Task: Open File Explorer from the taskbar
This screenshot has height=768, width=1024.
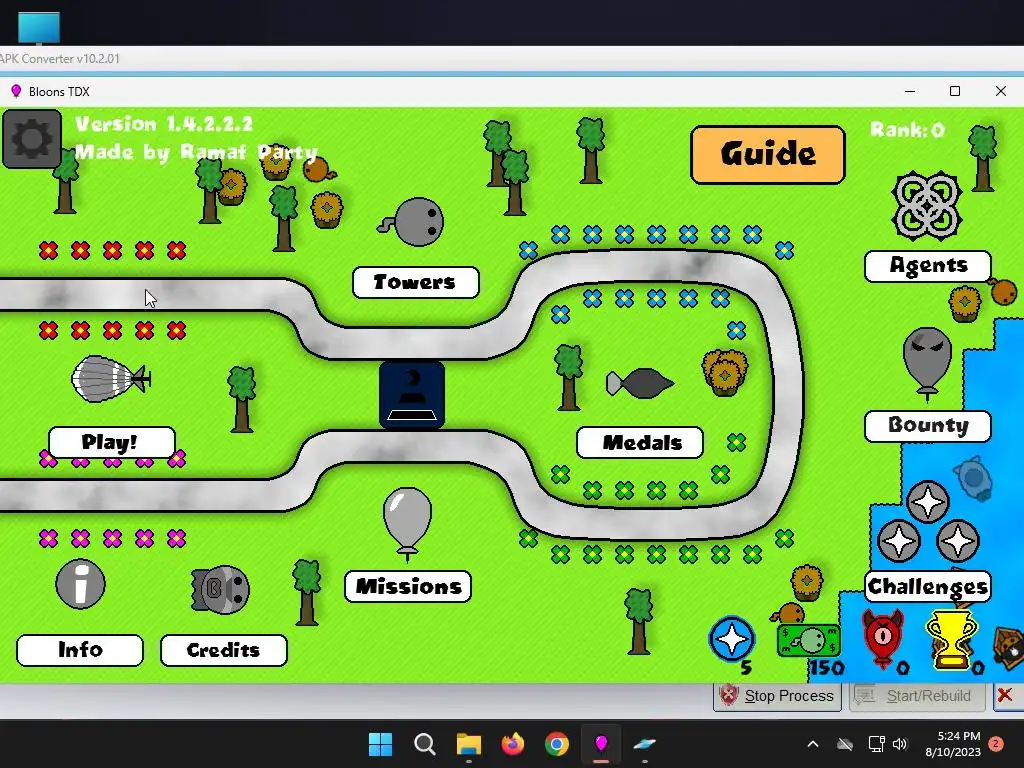Action: [x=468, y=744]
